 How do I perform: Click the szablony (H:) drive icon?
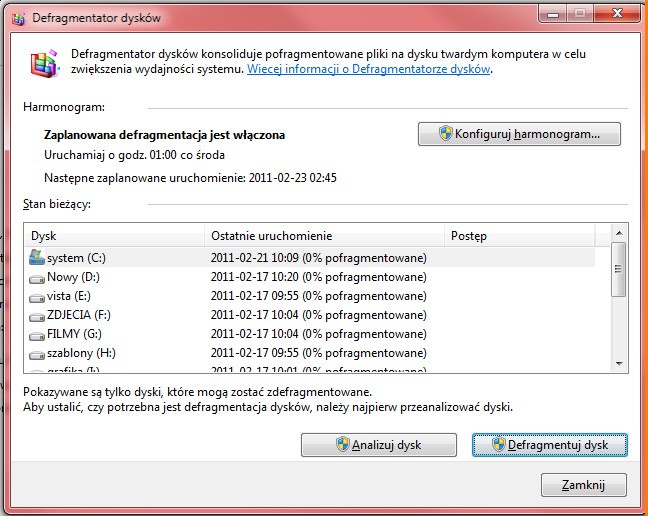[38, 353]
